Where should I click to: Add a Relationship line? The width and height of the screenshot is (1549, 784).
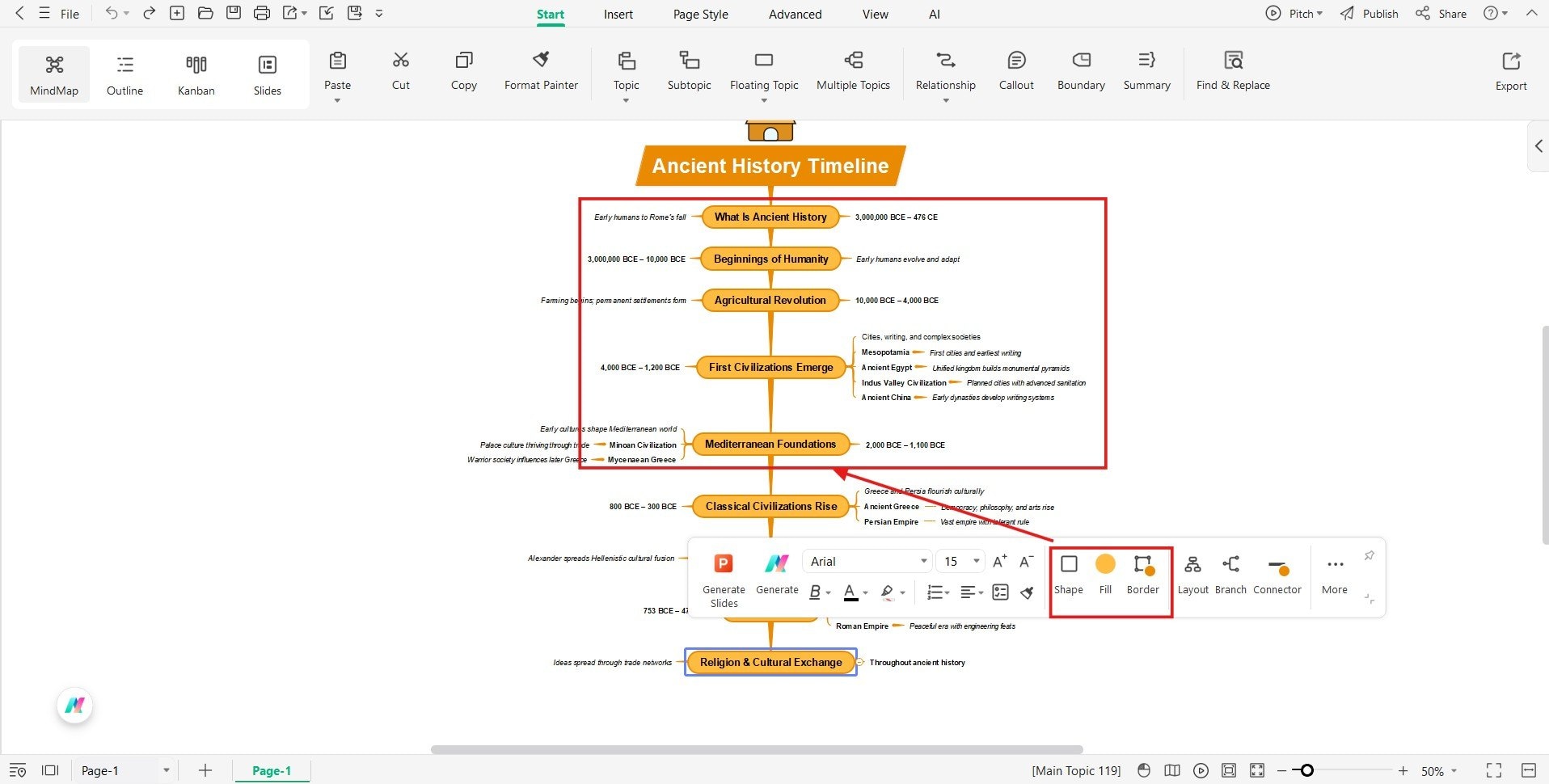[944, 71]
